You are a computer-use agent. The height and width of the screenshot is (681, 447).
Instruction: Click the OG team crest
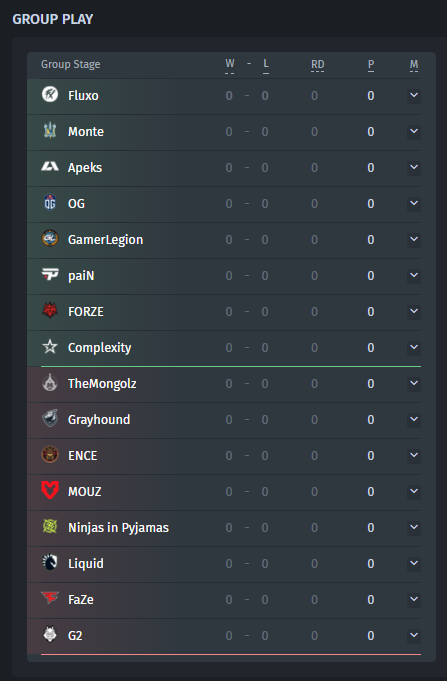[x=50, y=202]
